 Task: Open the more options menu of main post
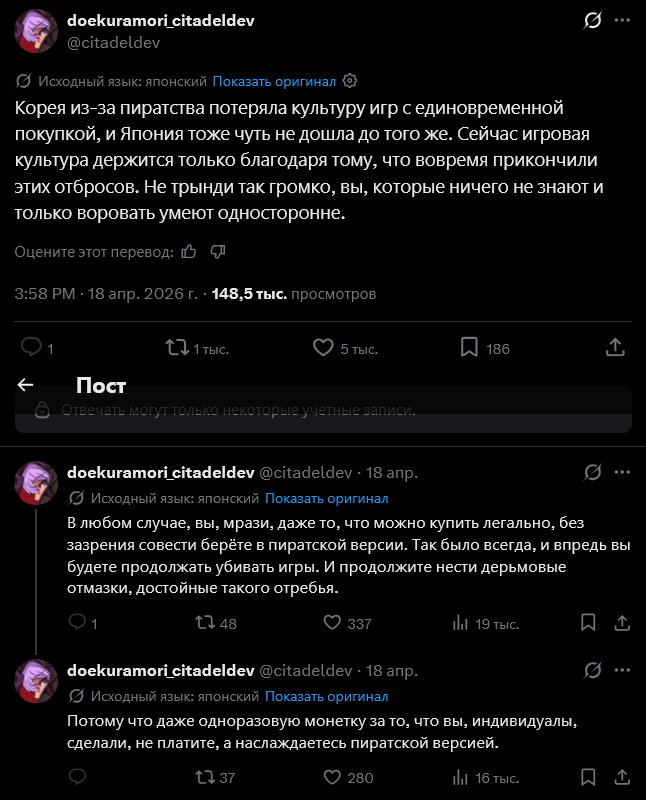pyautogui.click(x=622, y=20)
